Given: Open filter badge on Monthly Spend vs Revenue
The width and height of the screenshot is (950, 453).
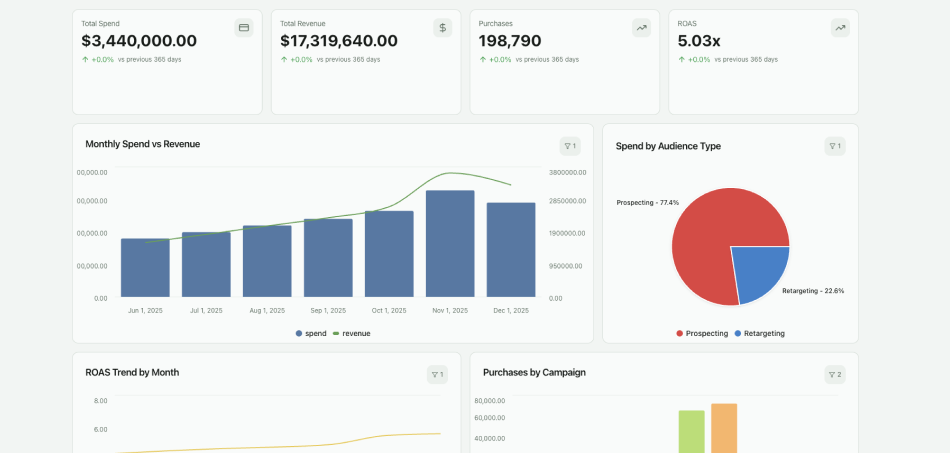Looking at the screenshot, I should click(570, 146).
